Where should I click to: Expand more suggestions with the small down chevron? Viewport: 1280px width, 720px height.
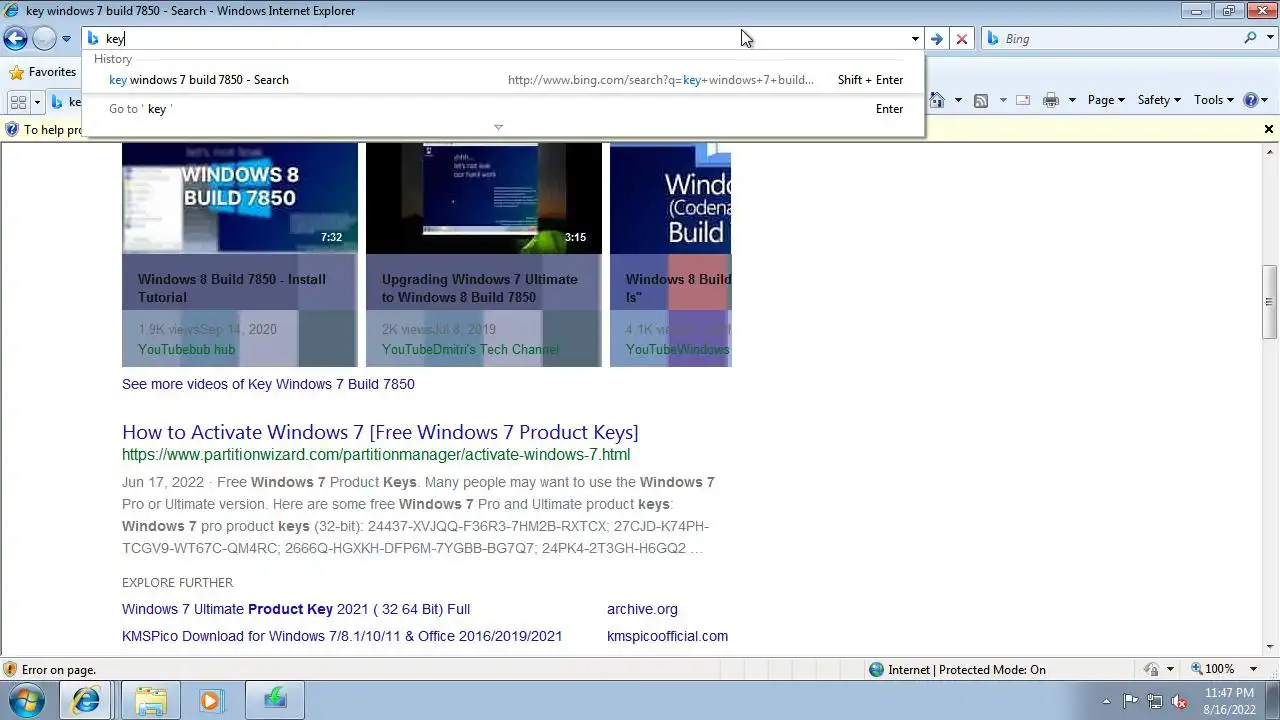[498, 127]
